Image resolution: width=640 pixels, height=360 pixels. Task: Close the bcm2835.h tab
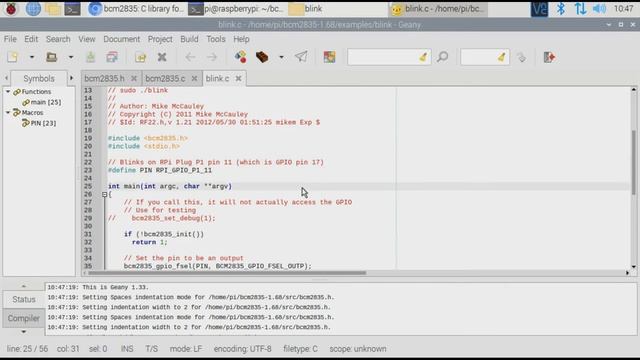(x=134, y=78)
